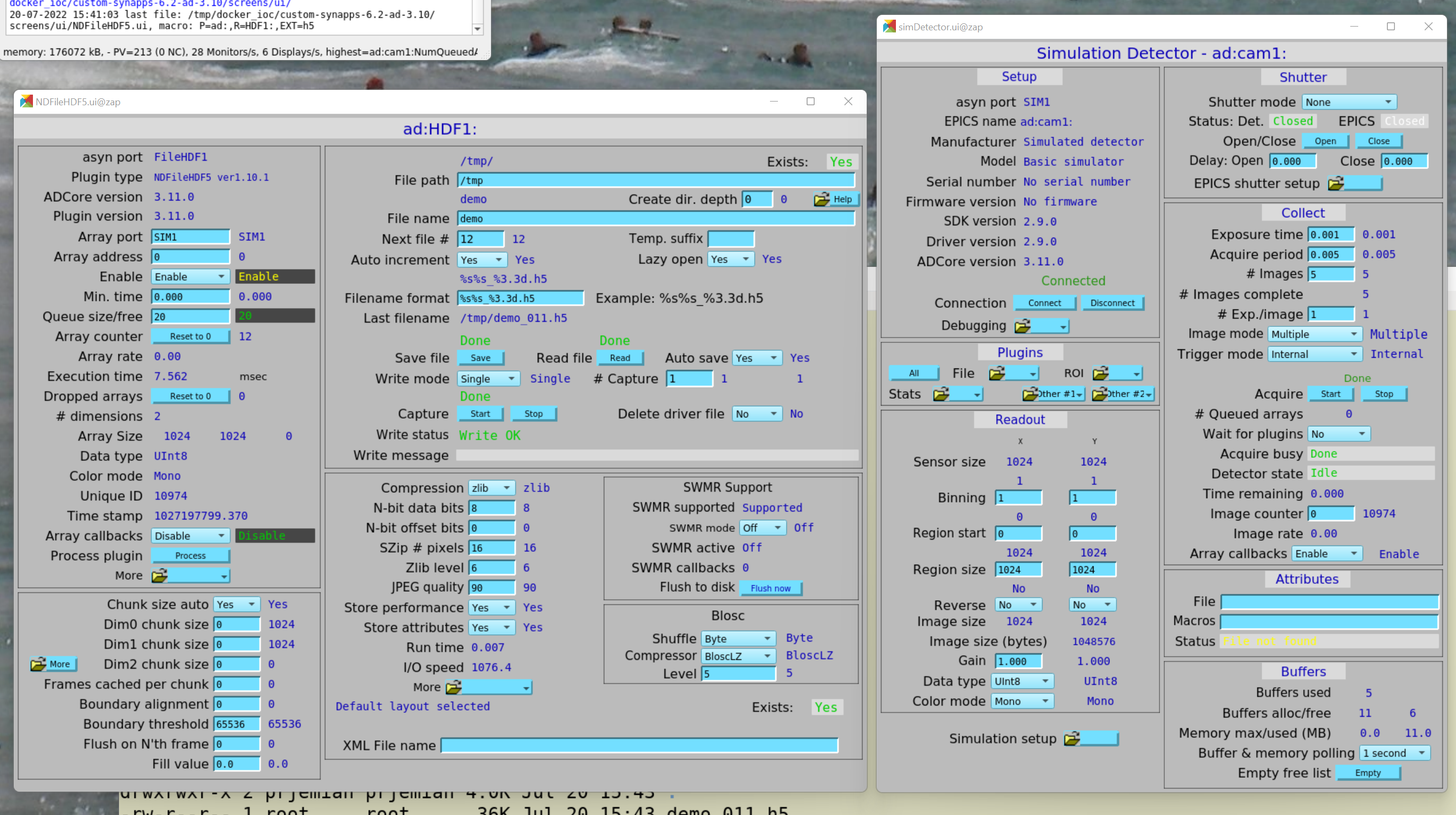The image size is (1456, 815).
Task: Open the Trigger mode dropdown showing Internal
Action: click(x=1314, y=354)
